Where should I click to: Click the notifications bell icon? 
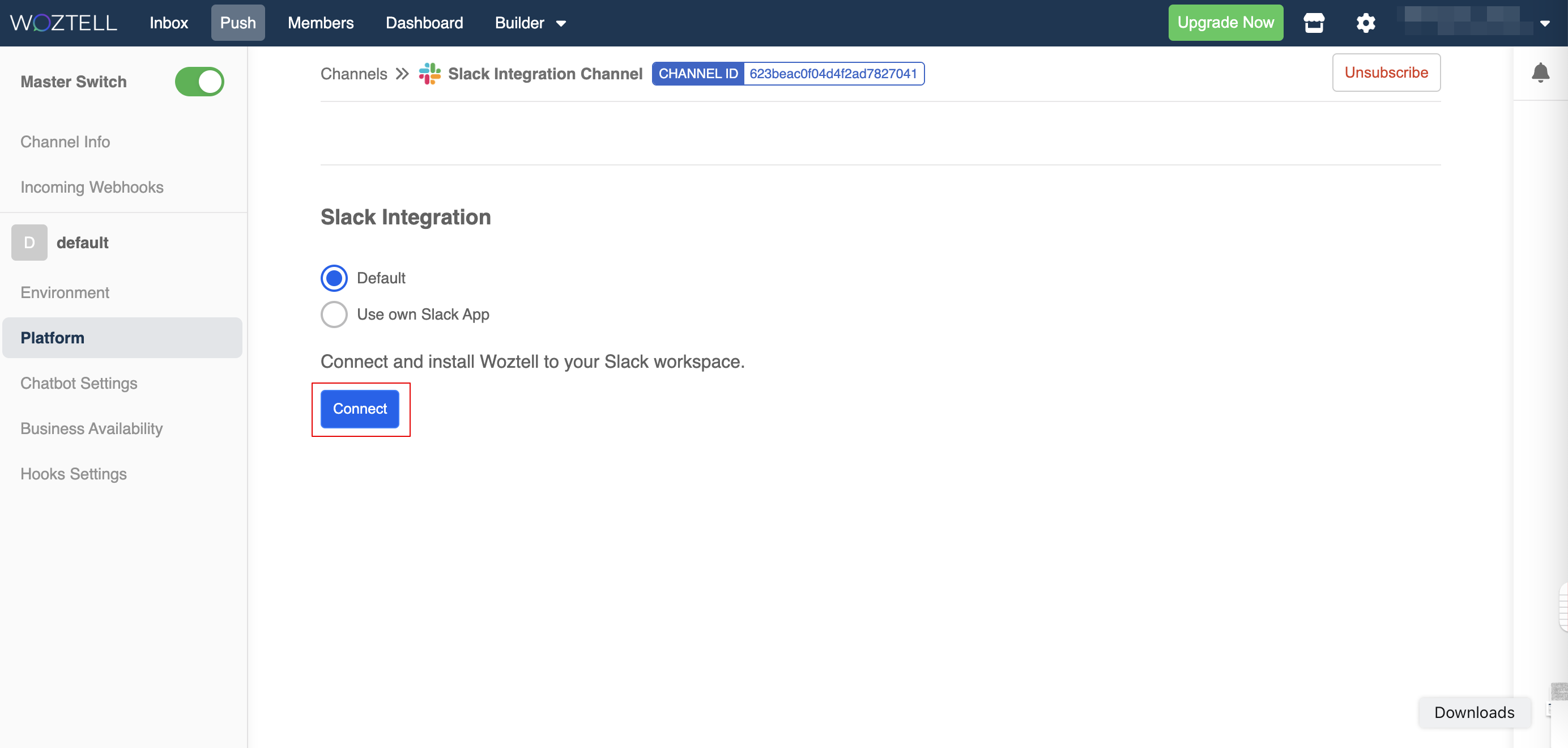(1540, 73)
